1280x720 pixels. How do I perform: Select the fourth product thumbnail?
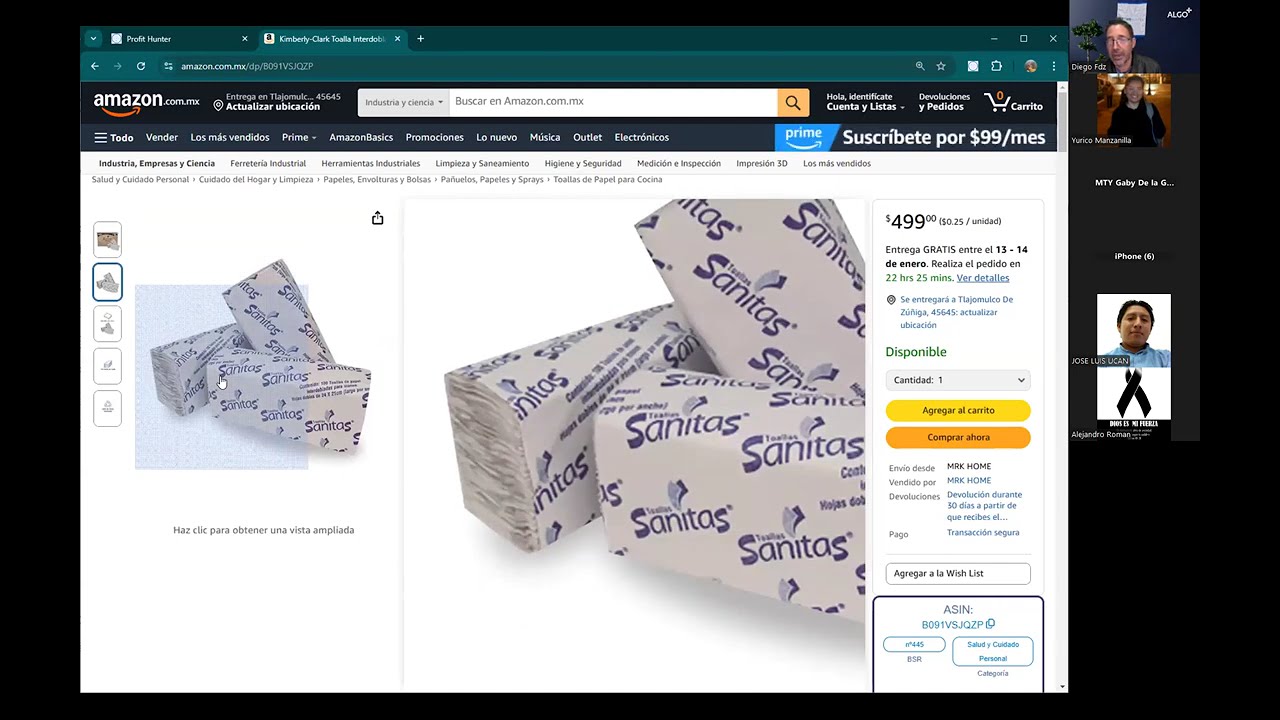click(x=107, y=366)
